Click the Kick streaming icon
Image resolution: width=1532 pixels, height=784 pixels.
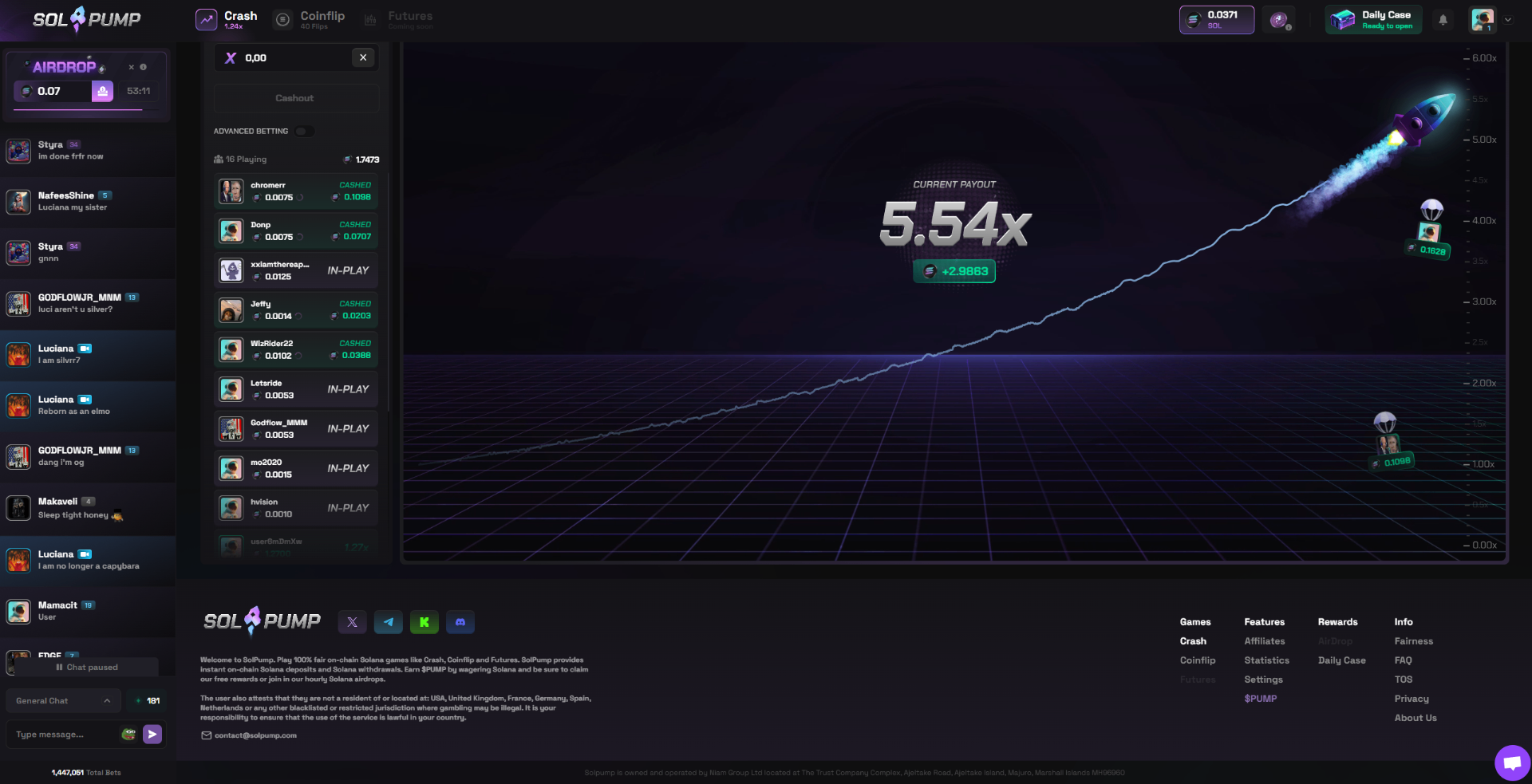click(424, 622)
